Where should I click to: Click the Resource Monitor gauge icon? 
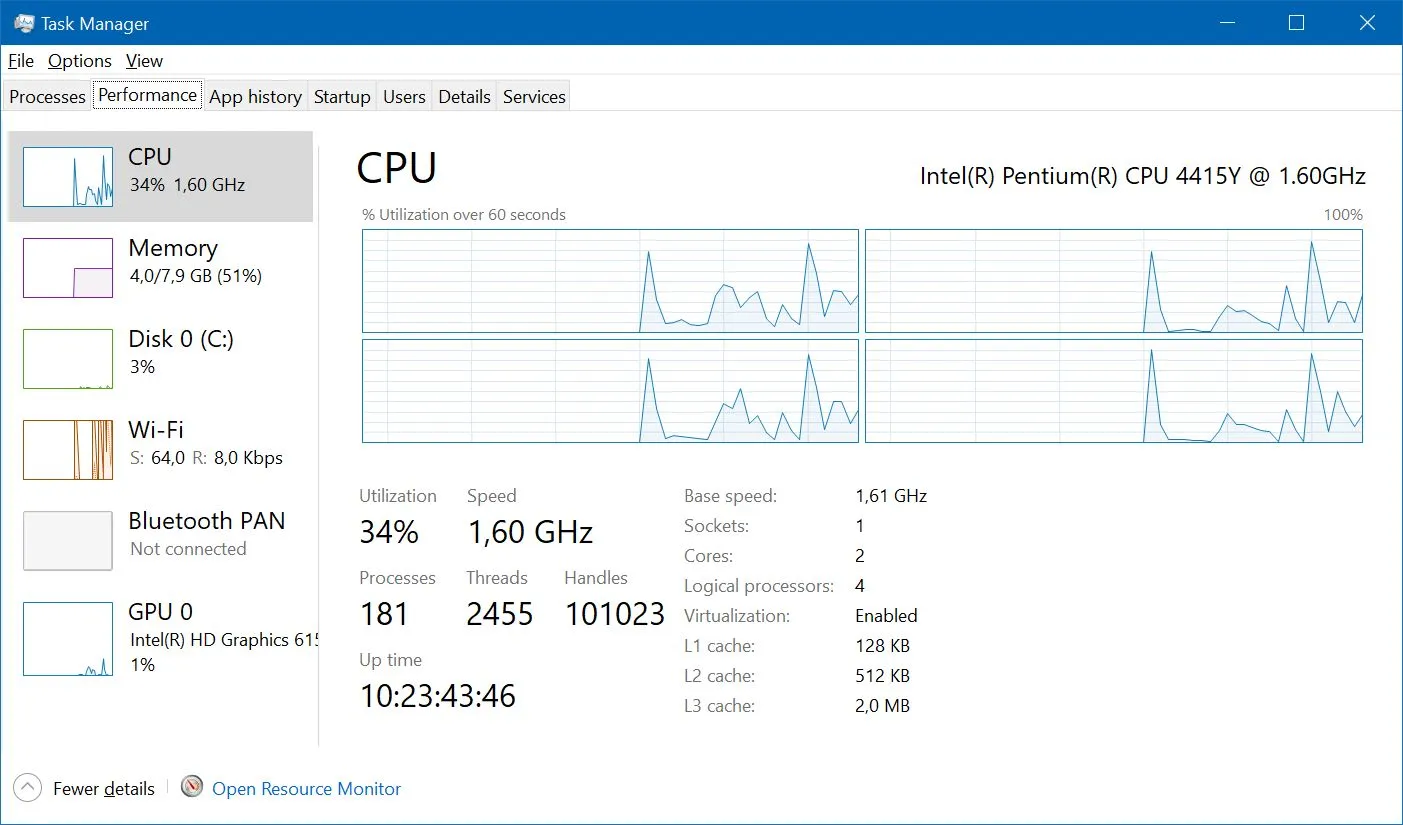pos(192,788)
